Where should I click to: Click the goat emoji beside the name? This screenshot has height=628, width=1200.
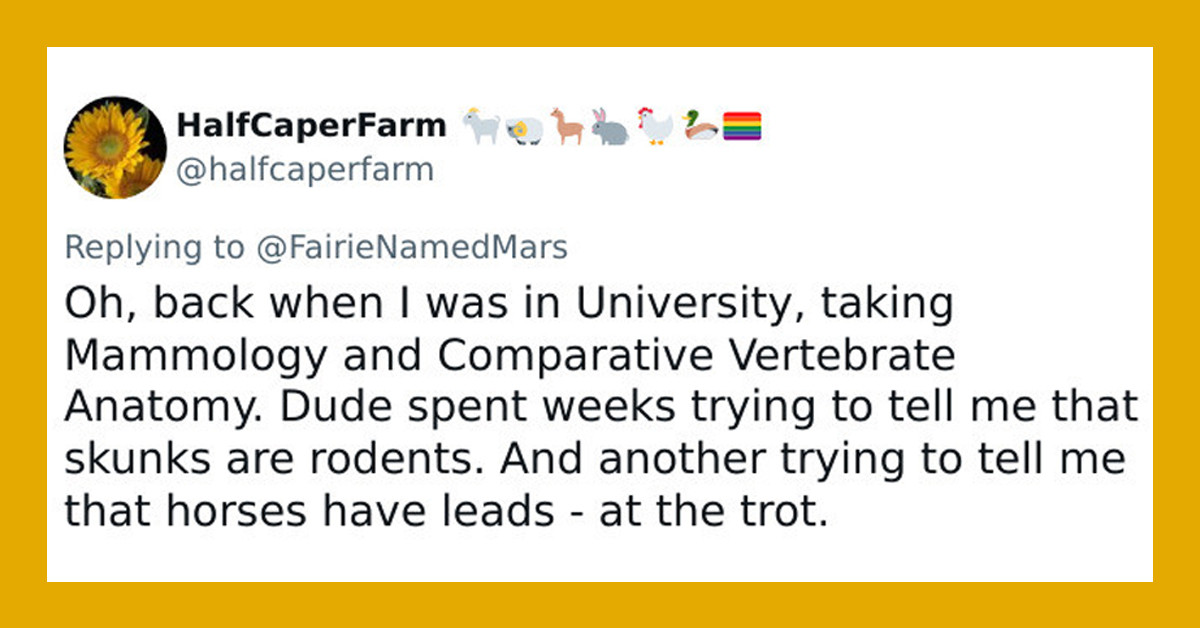481,127
